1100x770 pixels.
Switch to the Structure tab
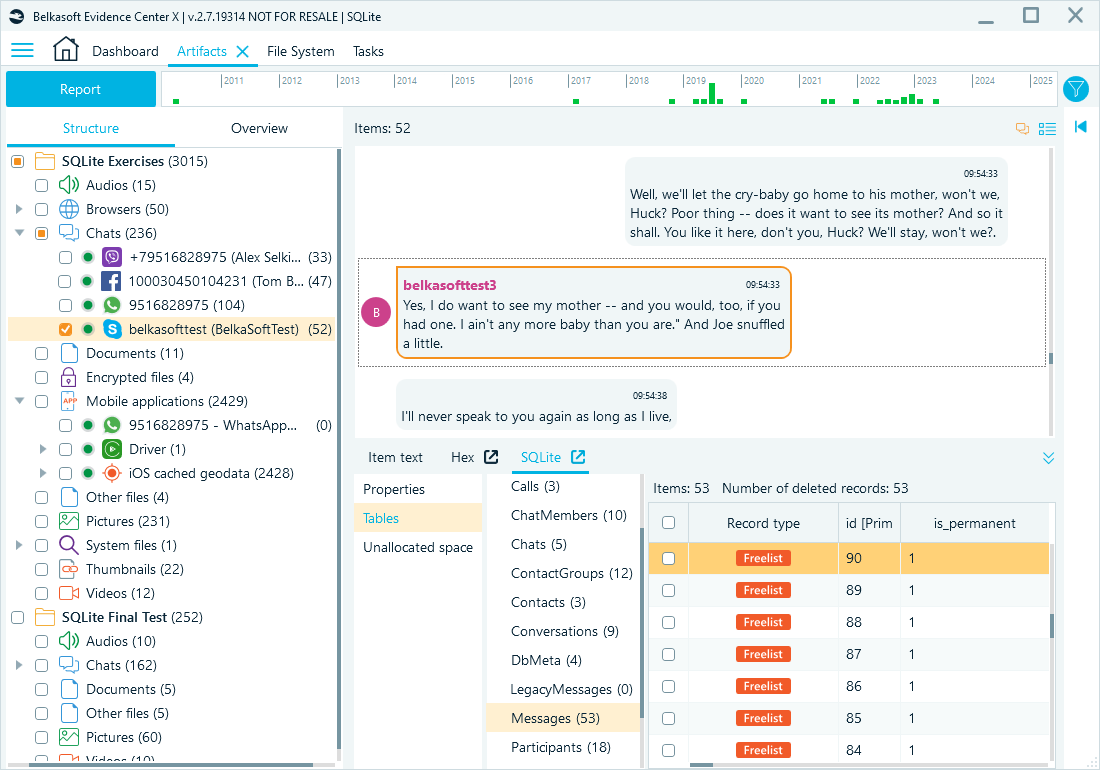click(x=90, y=128)
